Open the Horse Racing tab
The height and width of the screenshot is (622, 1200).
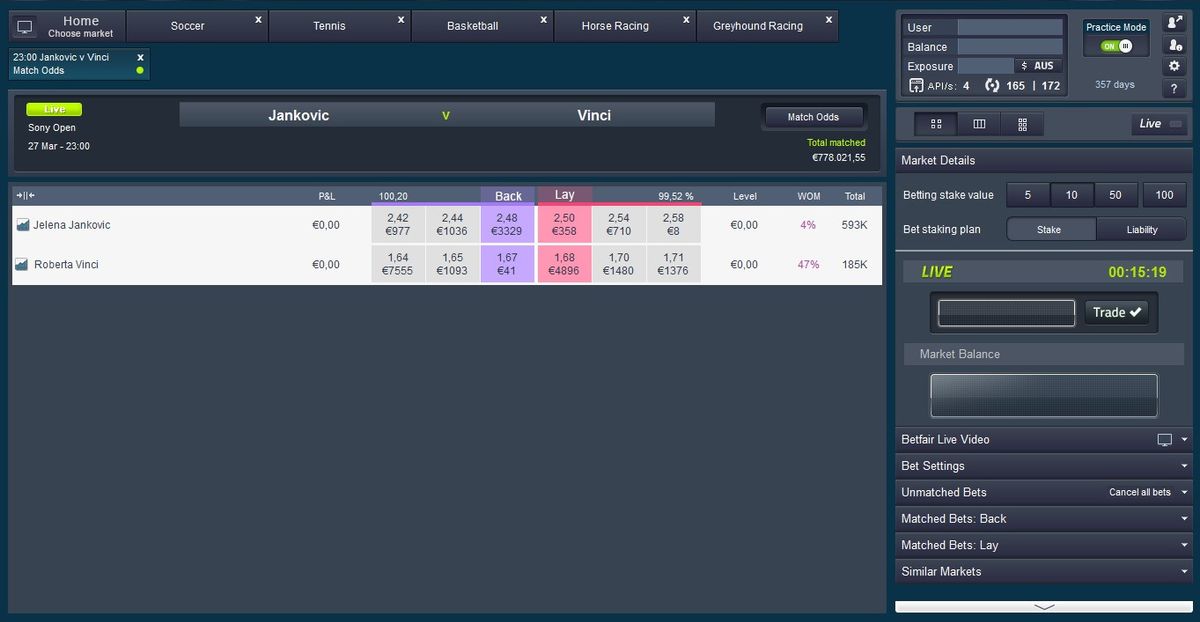pyautogui.click(x=615, y=25)
